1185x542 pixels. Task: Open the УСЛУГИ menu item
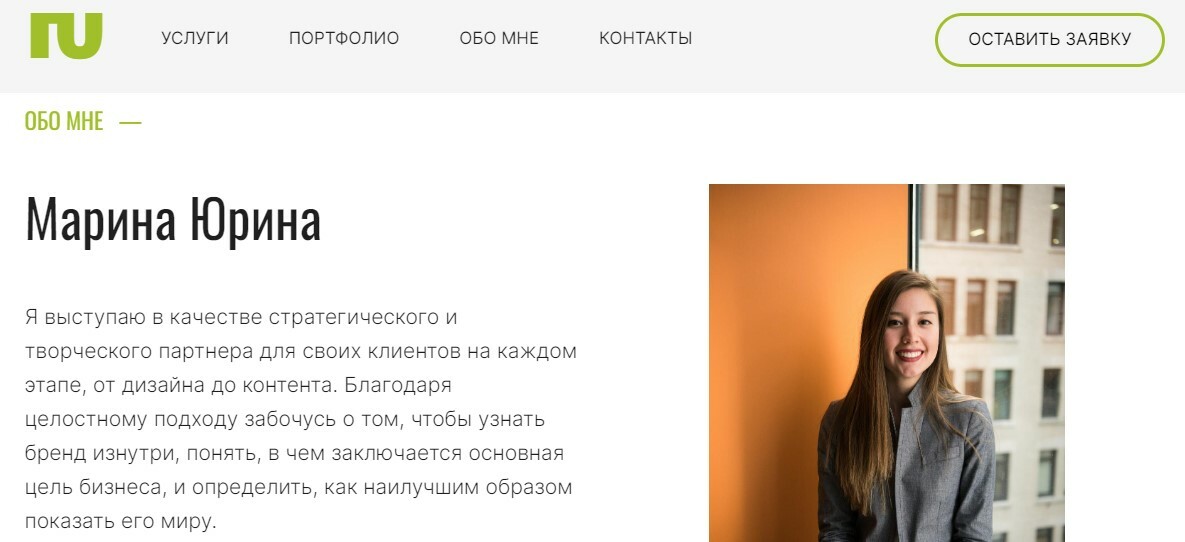tap(195, 38)
